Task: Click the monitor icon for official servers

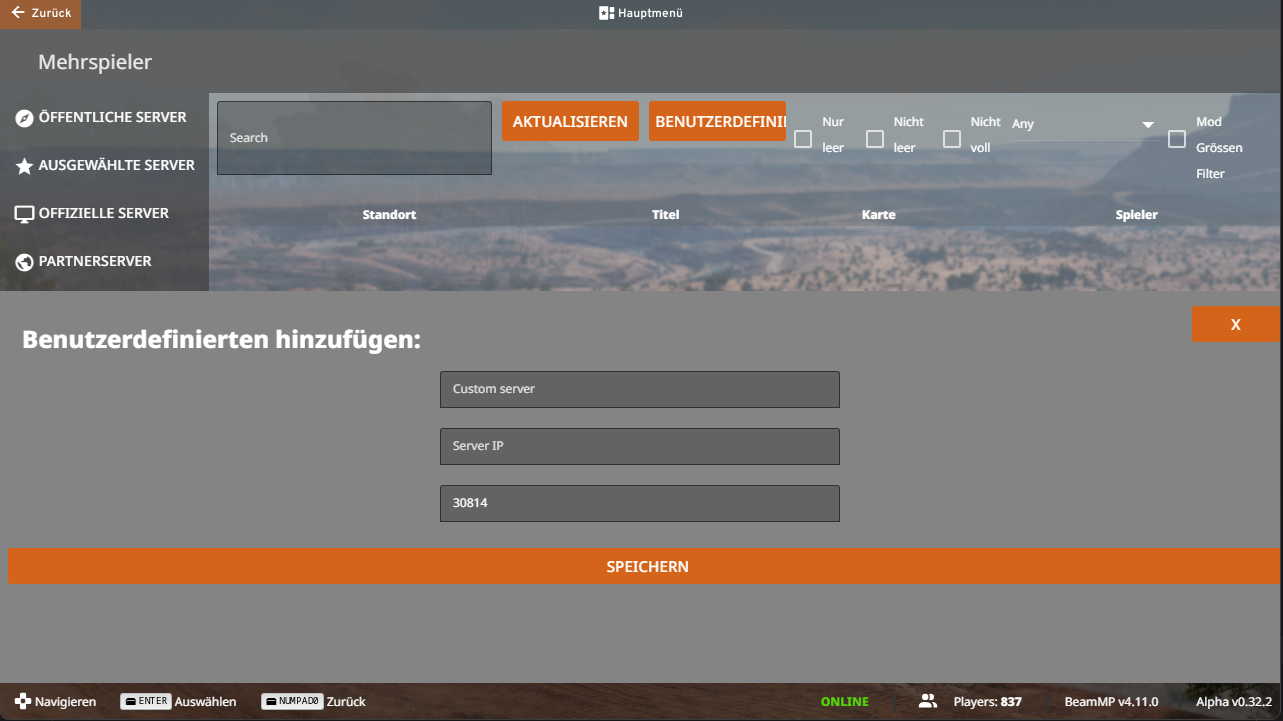Action: click(x=24, y=214)
